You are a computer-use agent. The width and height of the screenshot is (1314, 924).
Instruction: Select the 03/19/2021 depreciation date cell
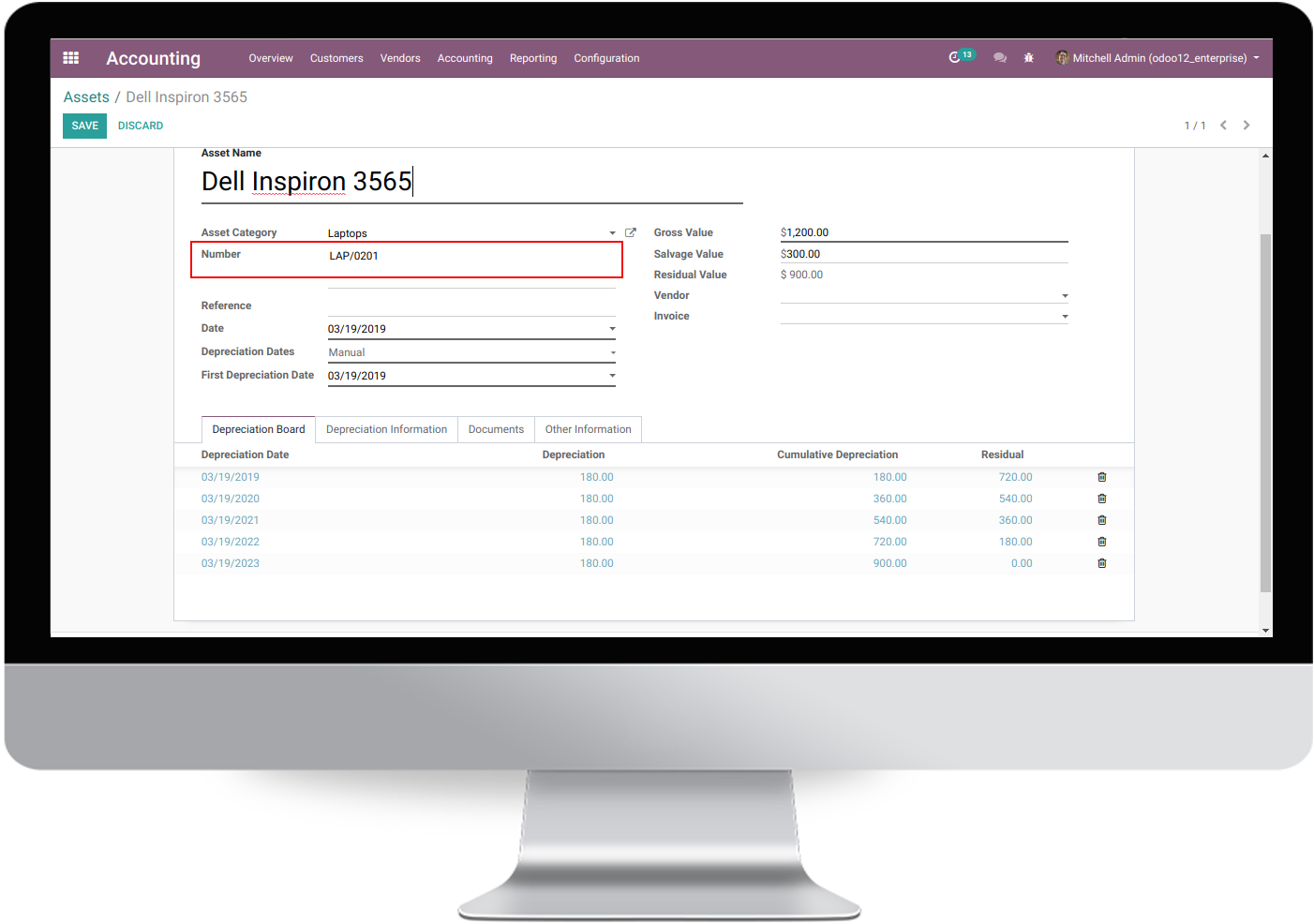click(231, 520)
